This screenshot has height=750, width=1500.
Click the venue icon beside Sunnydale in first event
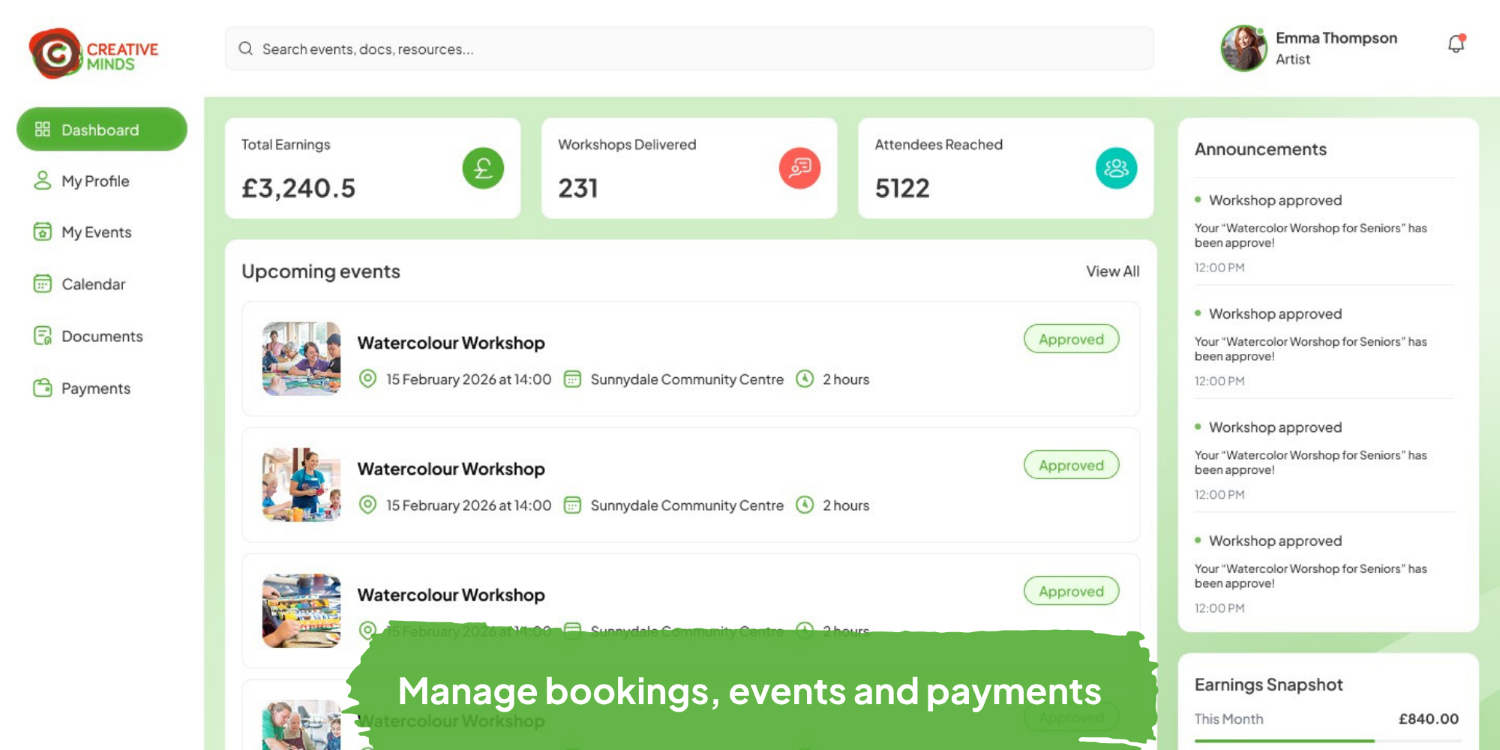[572, 379]
